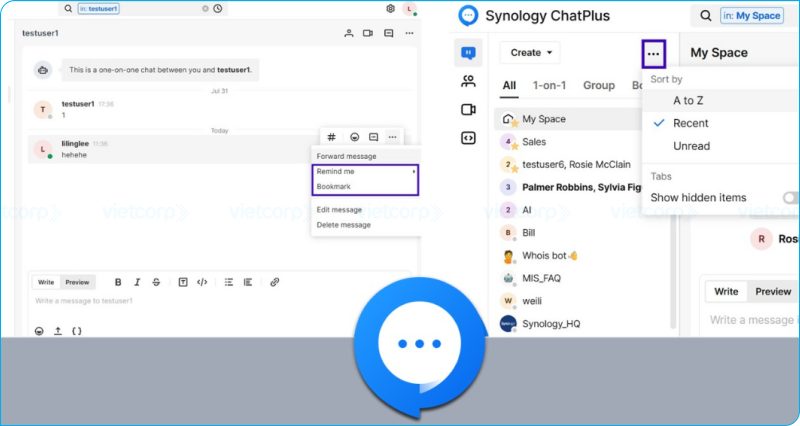Open search history clock icon

(218, 9)
